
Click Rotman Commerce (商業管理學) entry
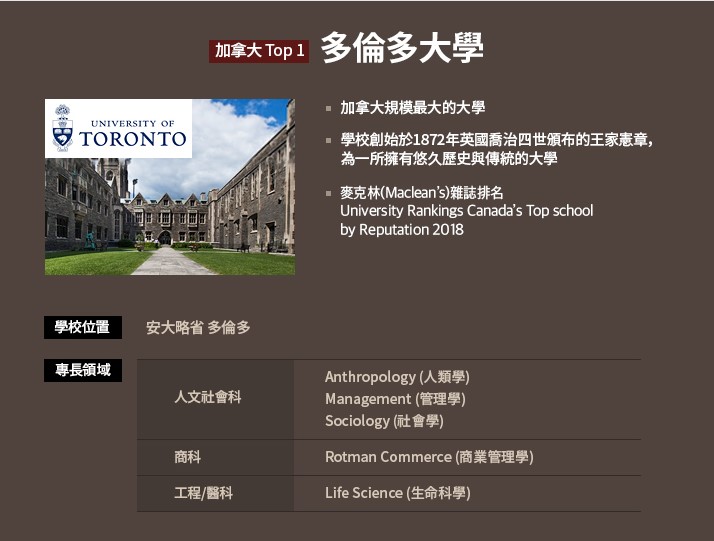click(x=429, y=457)
